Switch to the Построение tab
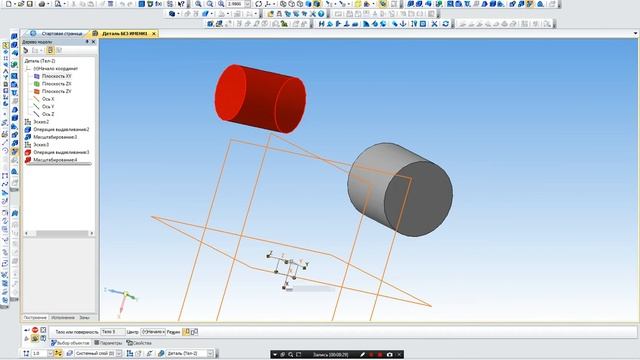640x360 pixels. [x=35, y=318]
